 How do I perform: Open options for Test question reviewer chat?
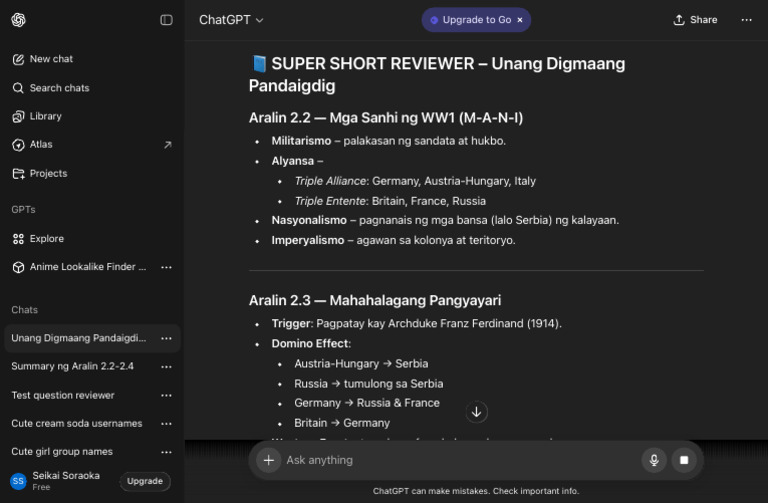[167, 396]
